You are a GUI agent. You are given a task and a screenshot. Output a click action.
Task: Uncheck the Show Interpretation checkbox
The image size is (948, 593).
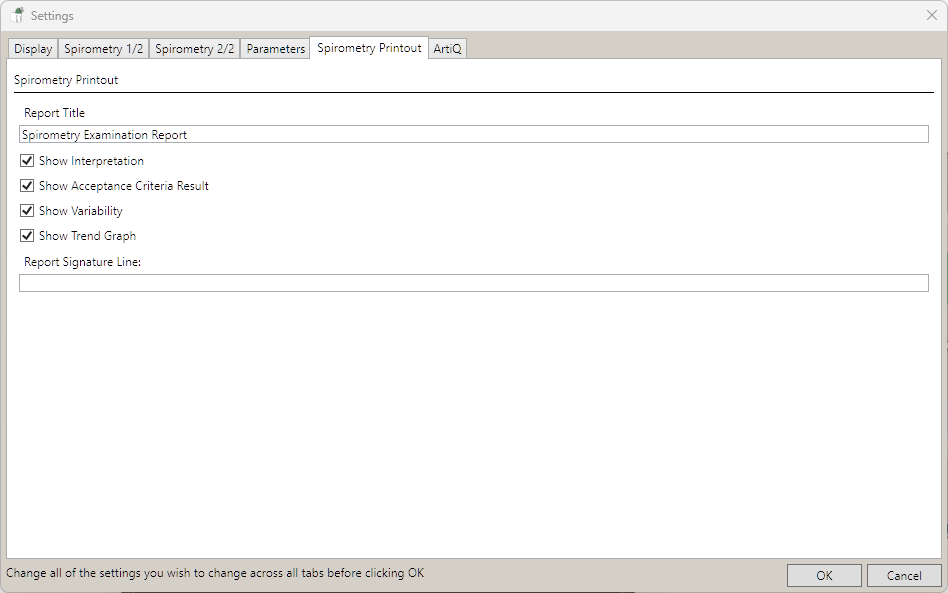[27, 161]
